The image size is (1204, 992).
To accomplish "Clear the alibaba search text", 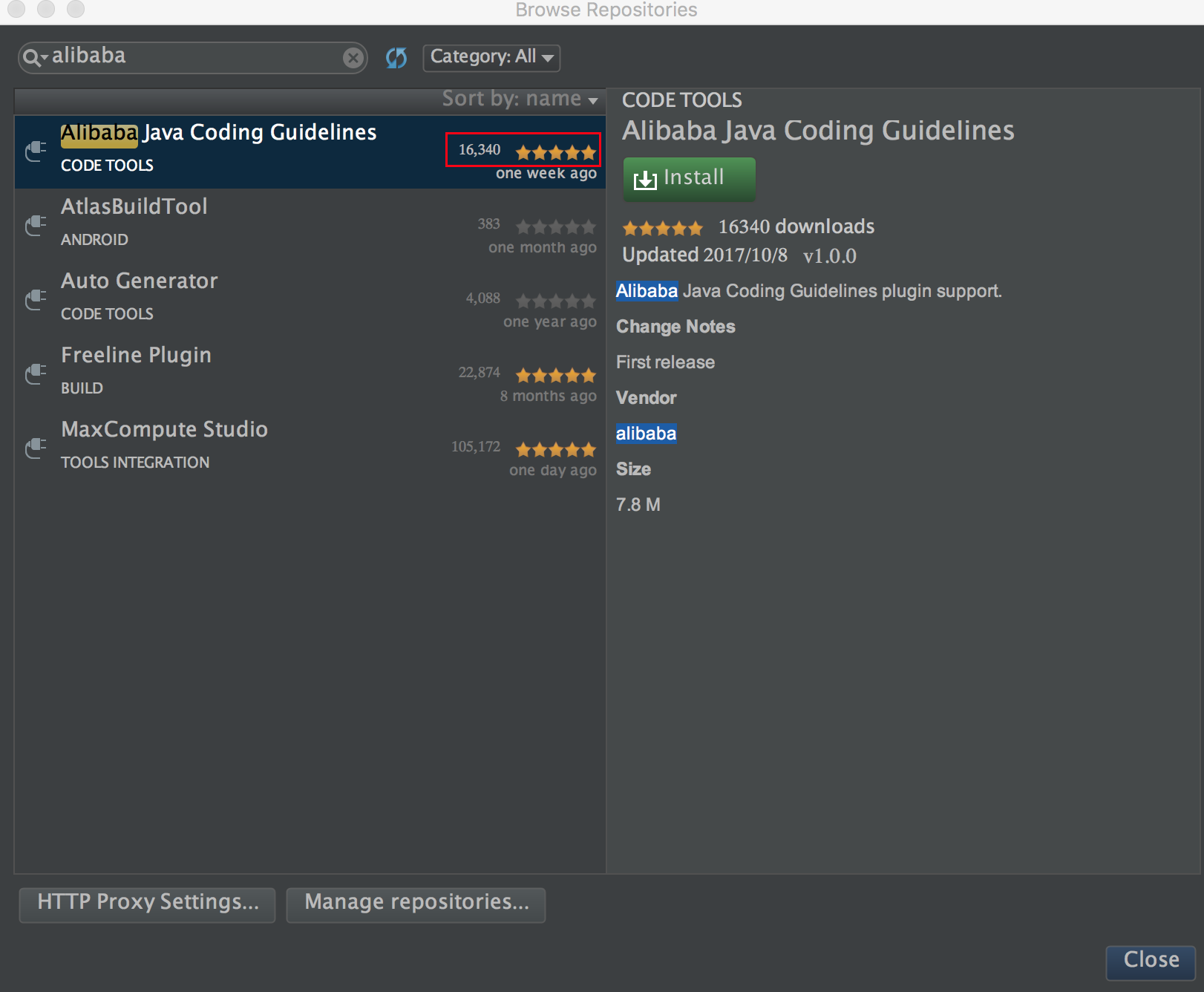I will [x=353, y=58].
